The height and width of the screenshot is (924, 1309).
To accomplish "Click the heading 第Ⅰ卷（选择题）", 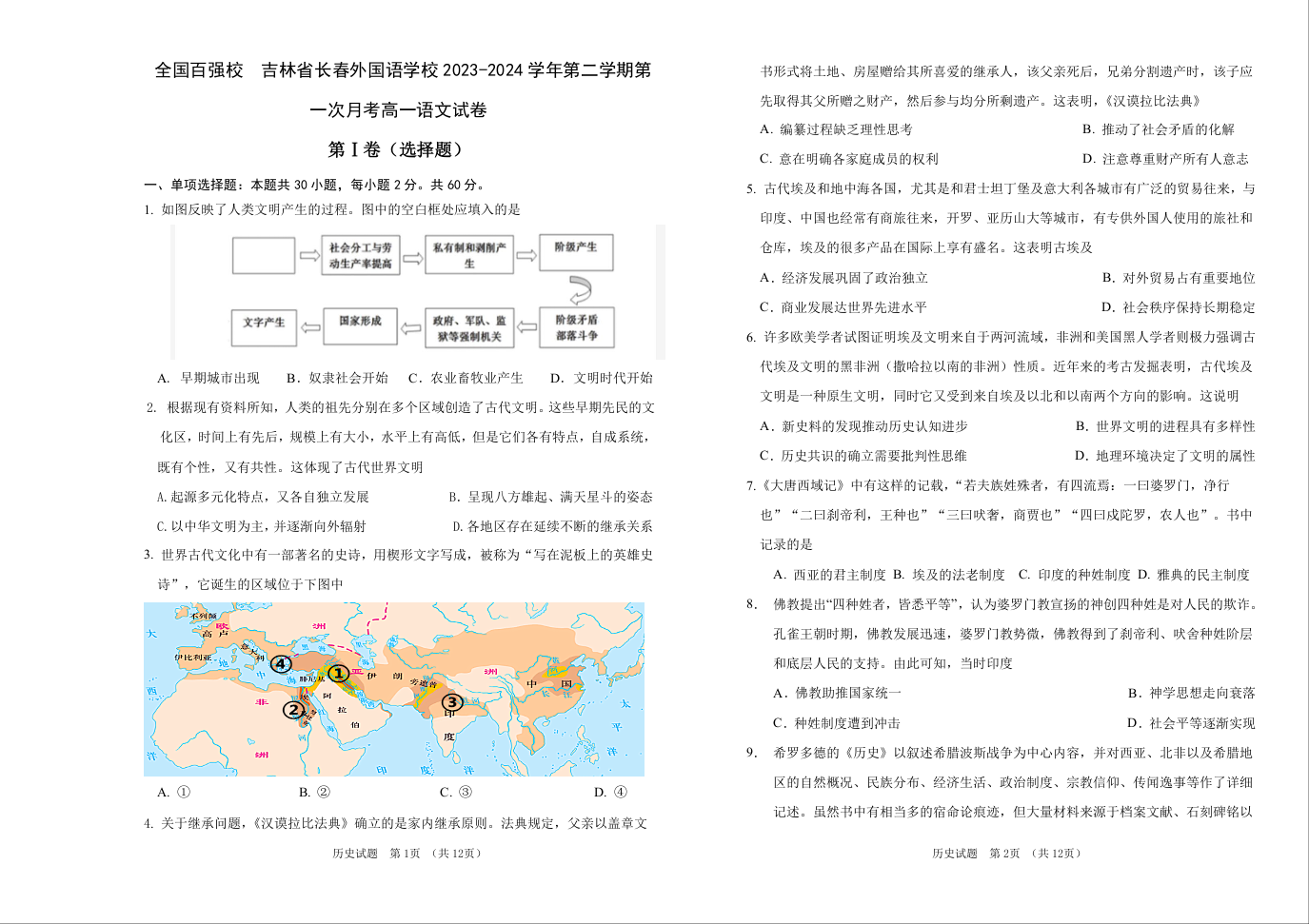I will coord(398,149).
